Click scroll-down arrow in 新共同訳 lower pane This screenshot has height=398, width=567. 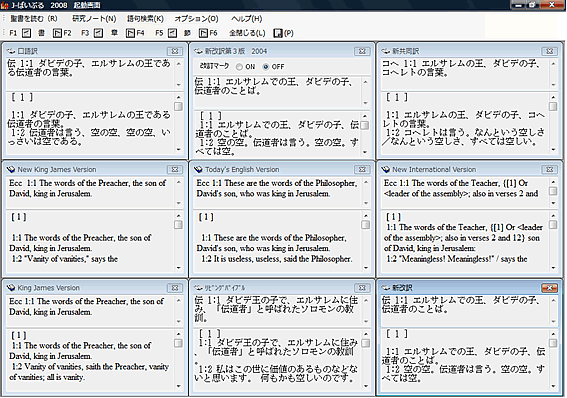point(553,149)
